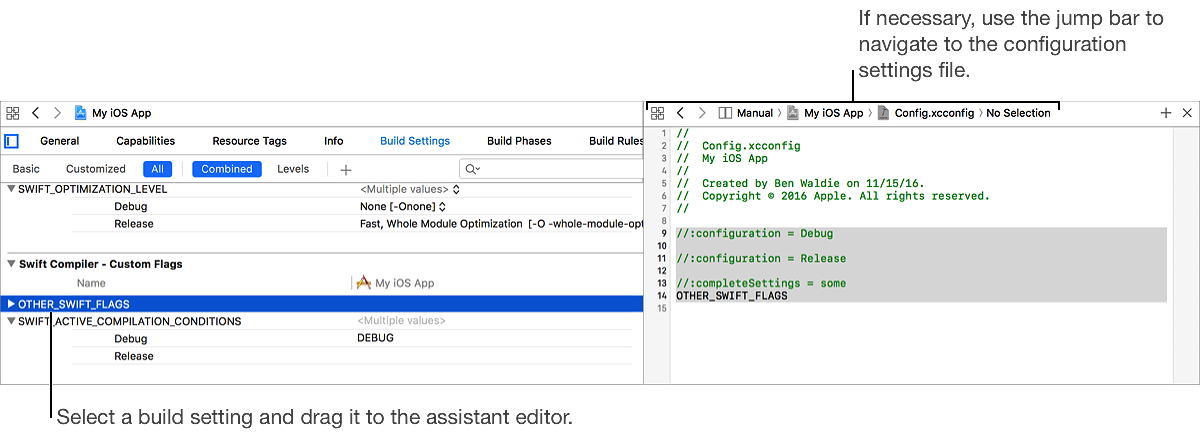Open My iOS App segment in assistant jump bar
This screenshot has height=435, width=1200.
tap(825, 114)
